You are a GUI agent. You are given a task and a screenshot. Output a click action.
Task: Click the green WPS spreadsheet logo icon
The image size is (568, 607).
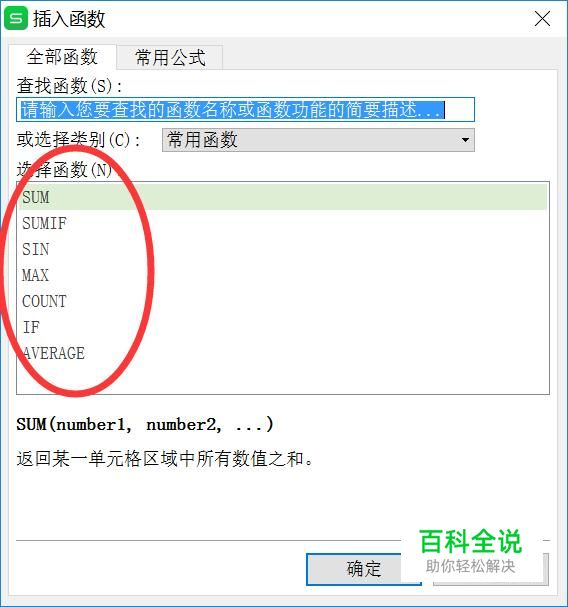16,18
